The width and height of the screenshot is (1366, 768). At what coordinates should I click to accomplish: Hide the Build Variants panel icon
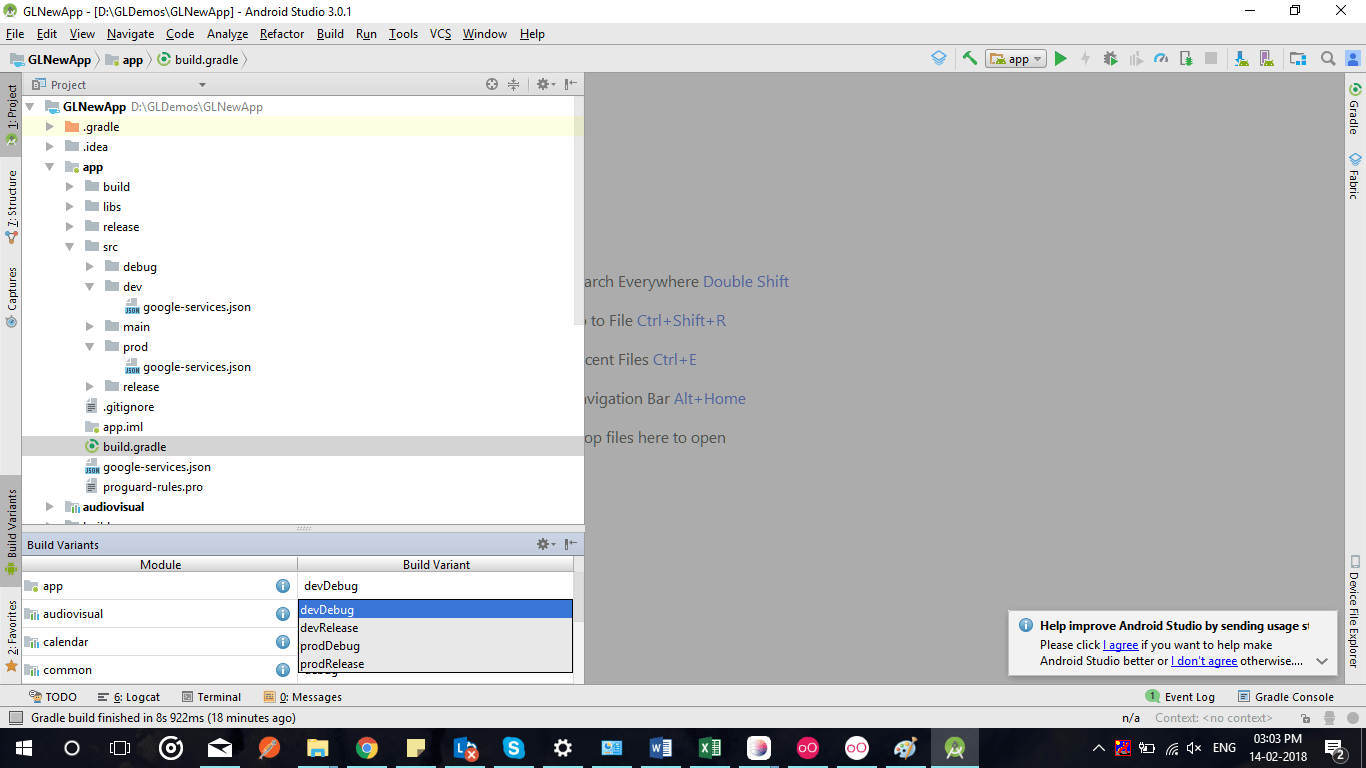pyautogui.click(x=571, y=544)
